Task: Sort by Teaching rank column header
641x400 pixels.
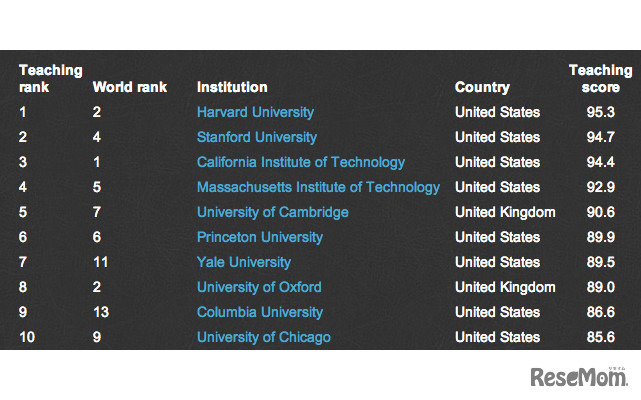Action: [50, 78]
